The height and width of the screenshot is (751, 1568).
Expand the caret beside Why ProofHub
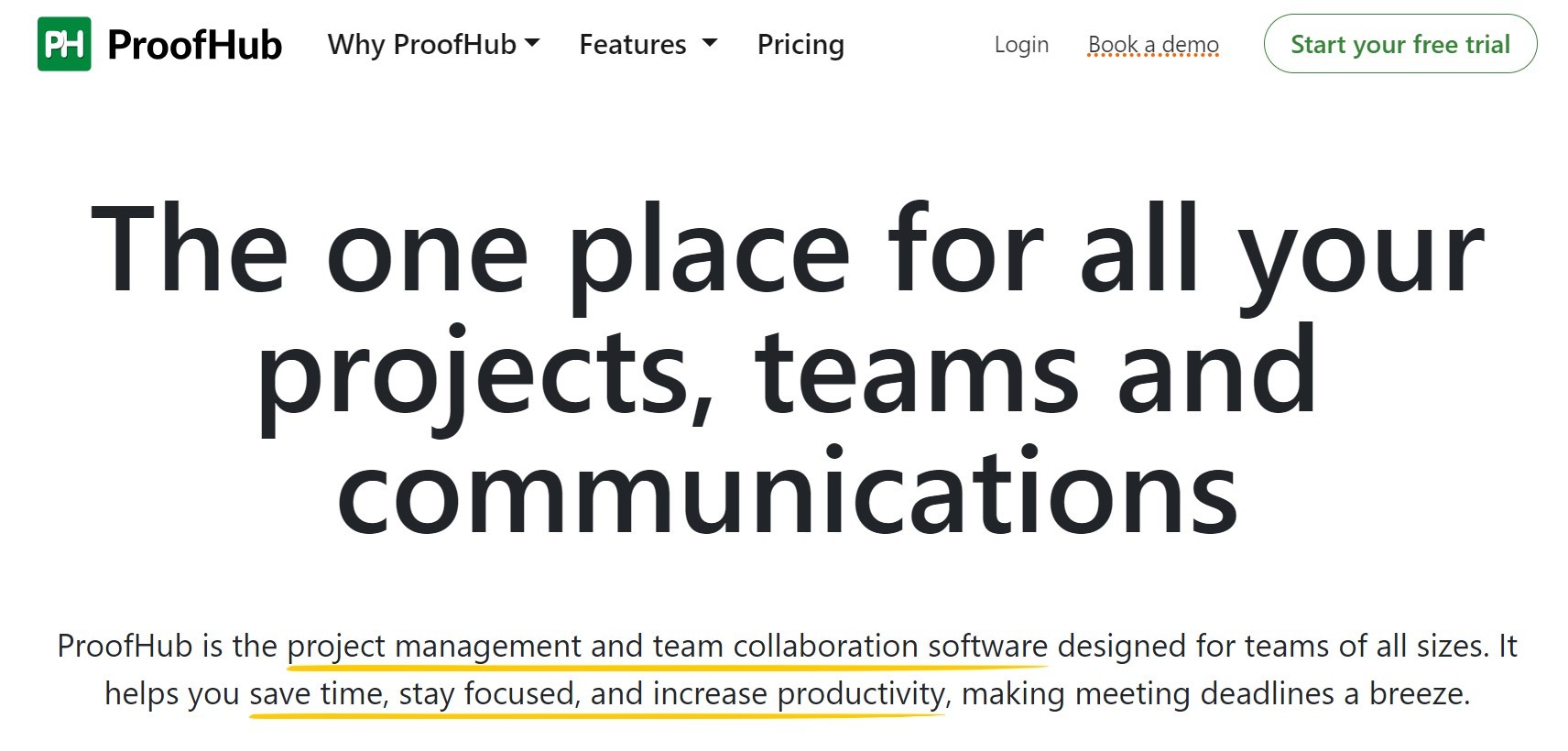(x=532, y=43)
